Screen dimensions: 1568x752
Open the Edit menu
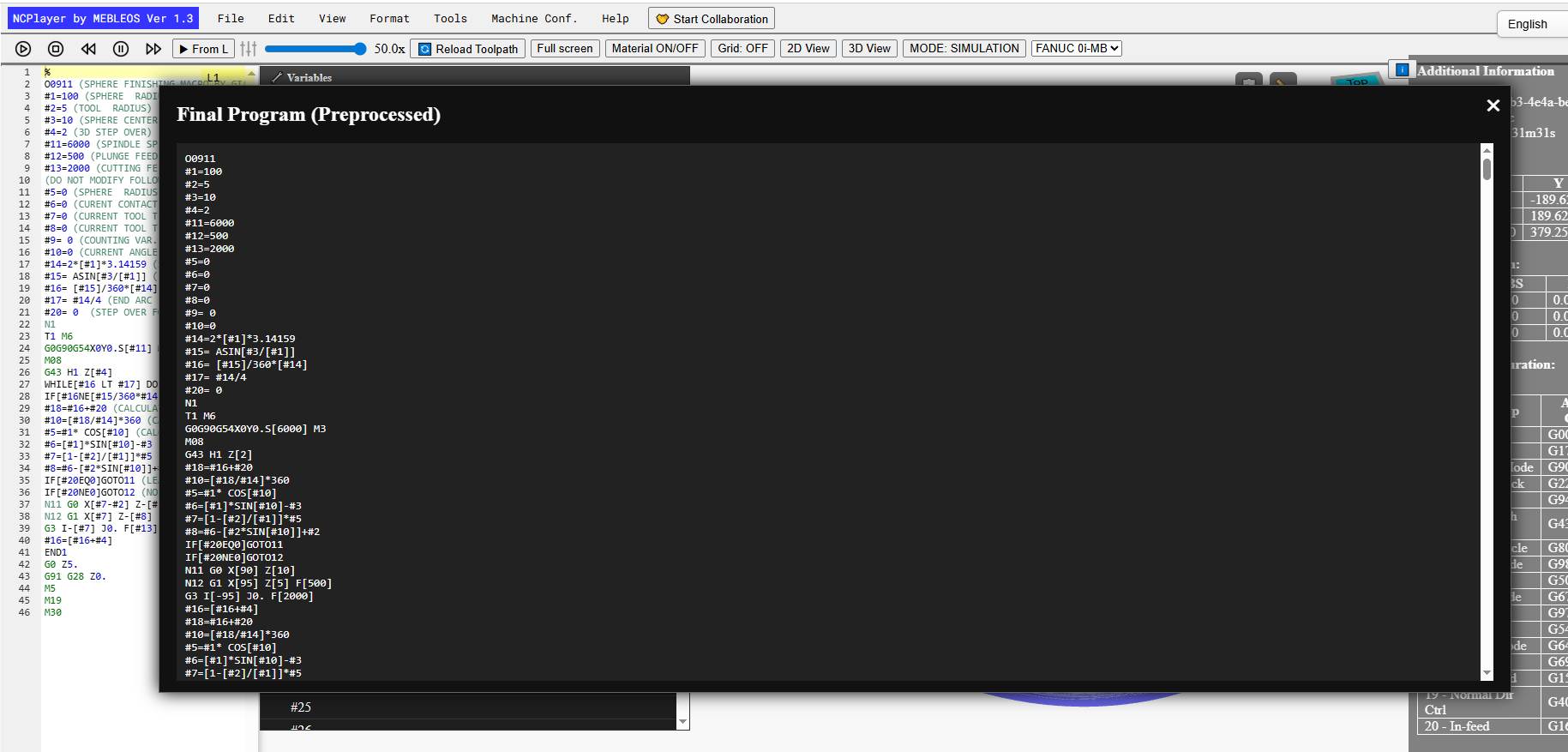pyautogui.click(x=281, y=18)
